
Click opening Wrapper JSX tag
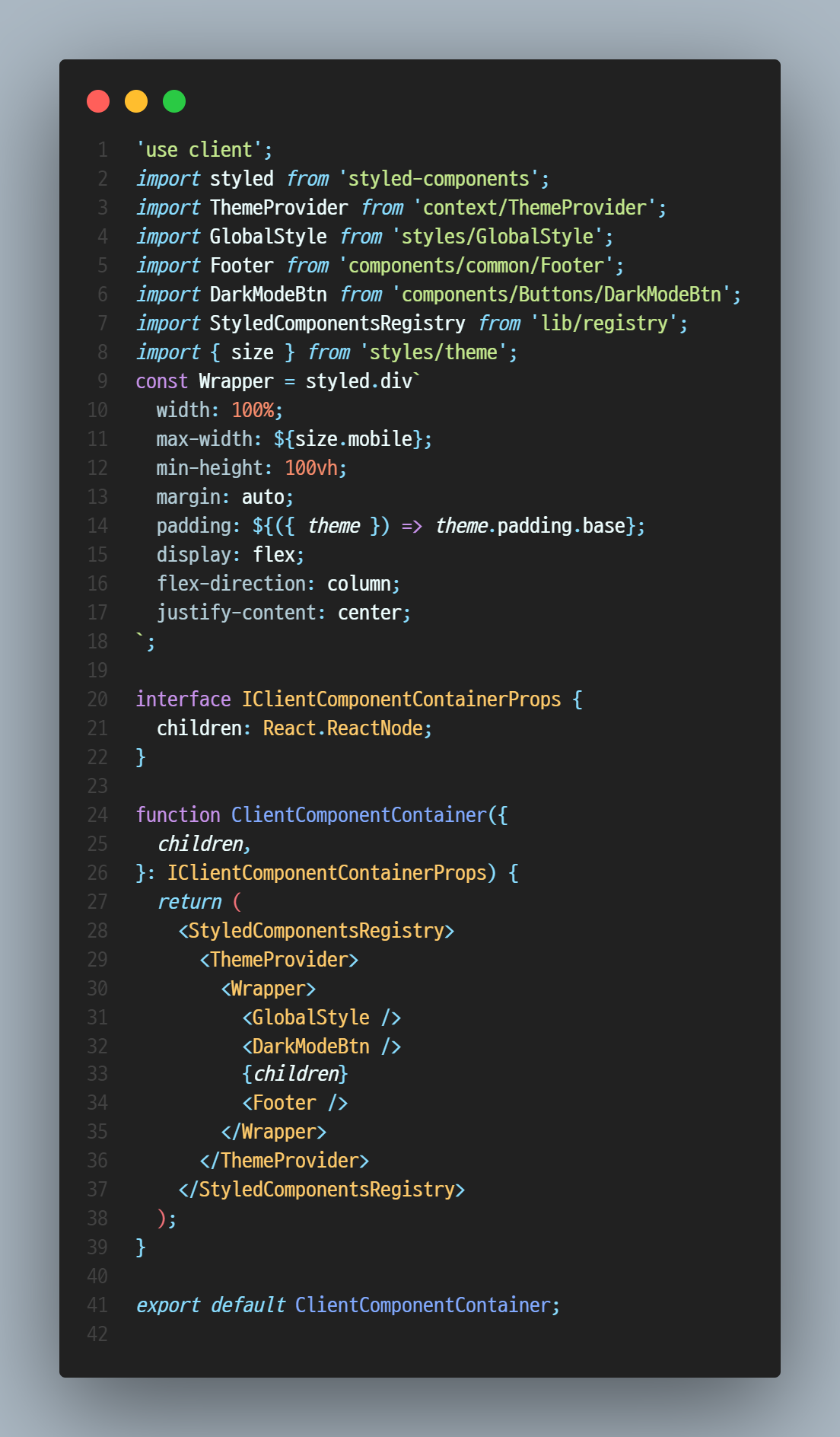269,989
